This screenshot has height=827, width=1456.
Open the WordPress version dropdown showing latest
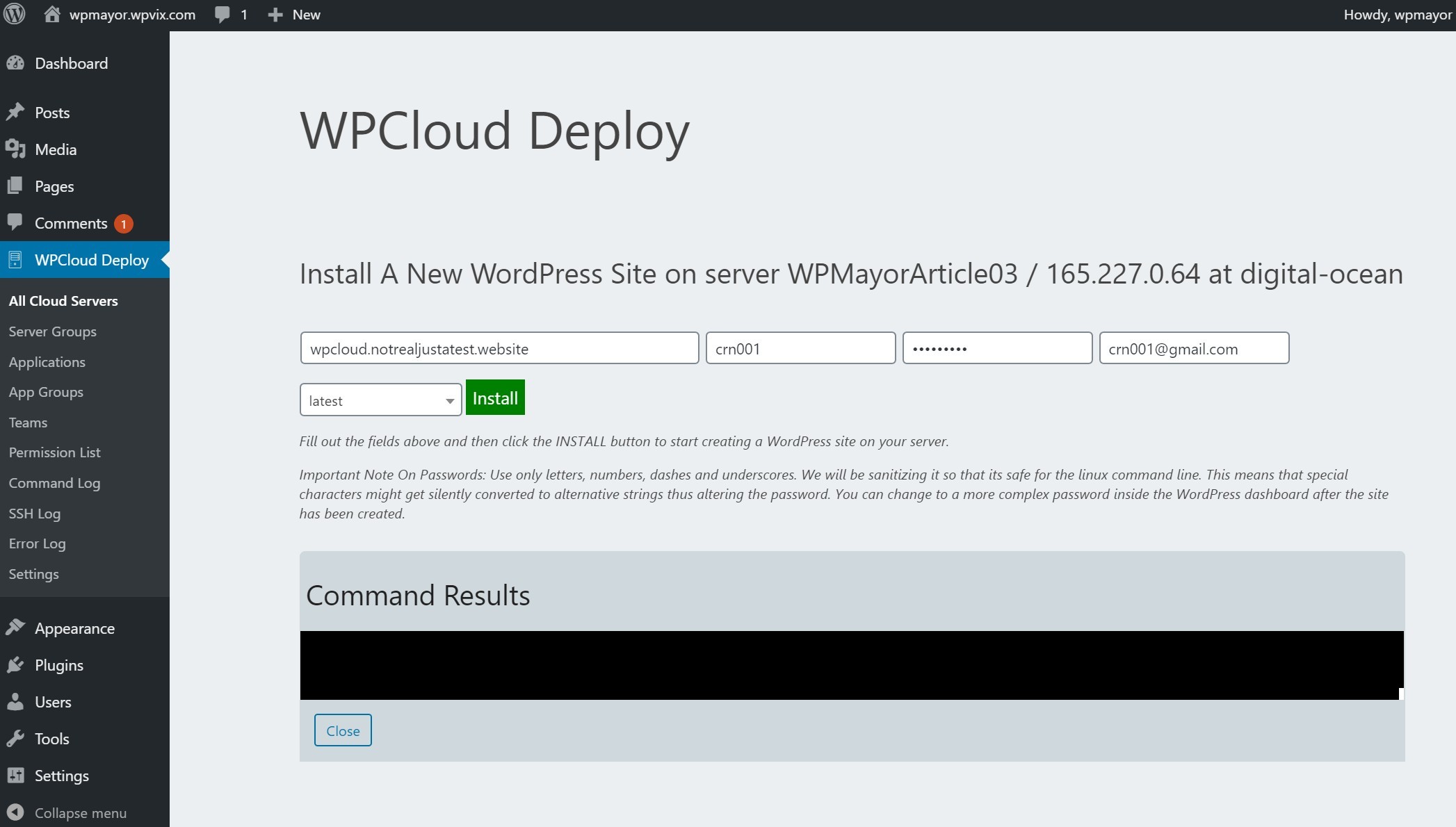(x=380, y=400)
